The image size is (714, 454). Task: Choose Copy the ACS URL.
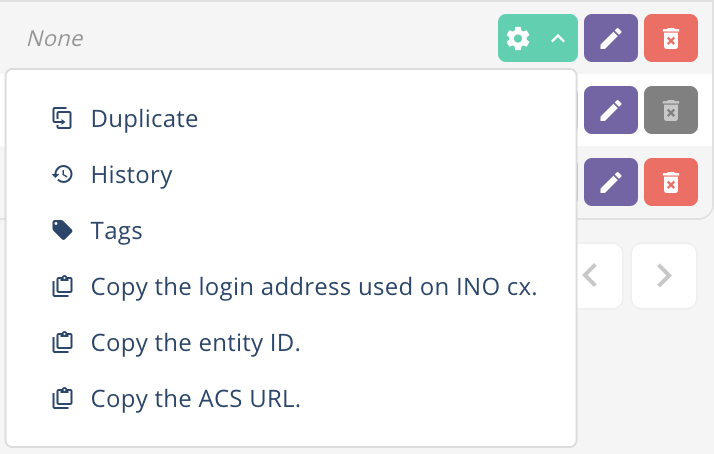pyautogui.click(x=195, y=399)
